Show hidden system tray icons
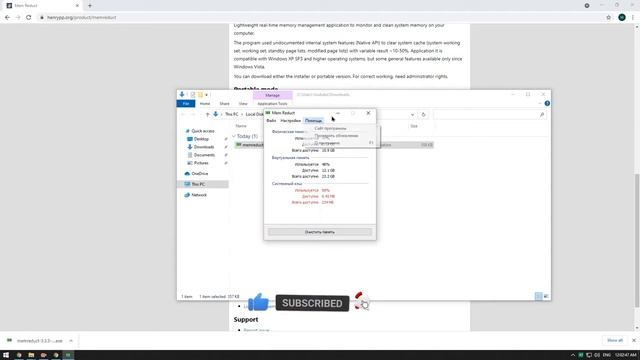 (573, 355)
